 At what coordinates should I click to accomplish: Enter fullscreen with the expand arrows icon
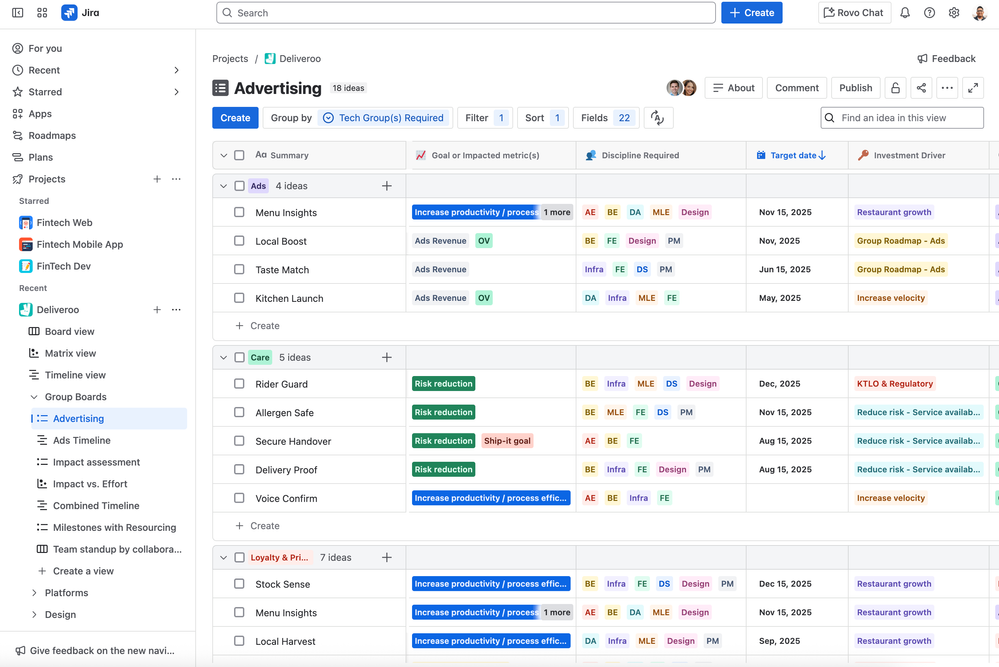(x=973, y=88)
